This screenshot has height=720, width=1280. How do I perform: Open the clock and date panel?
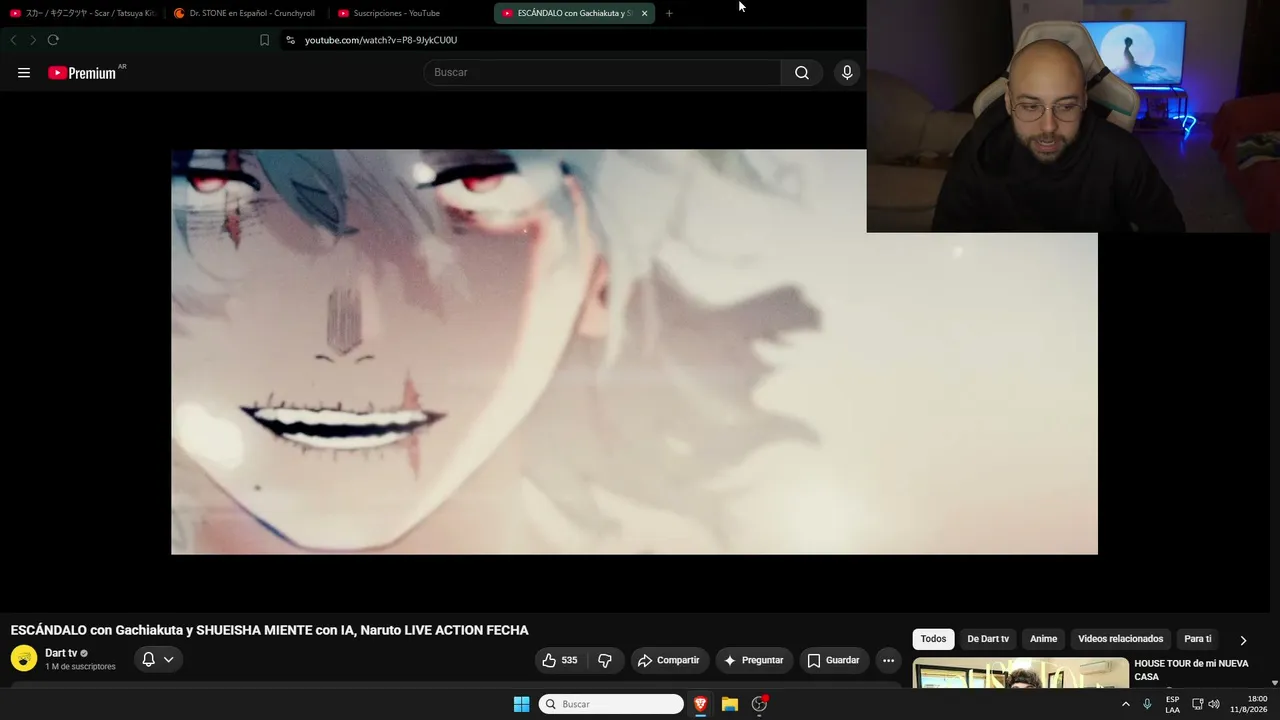click(x=1249, y=704)
